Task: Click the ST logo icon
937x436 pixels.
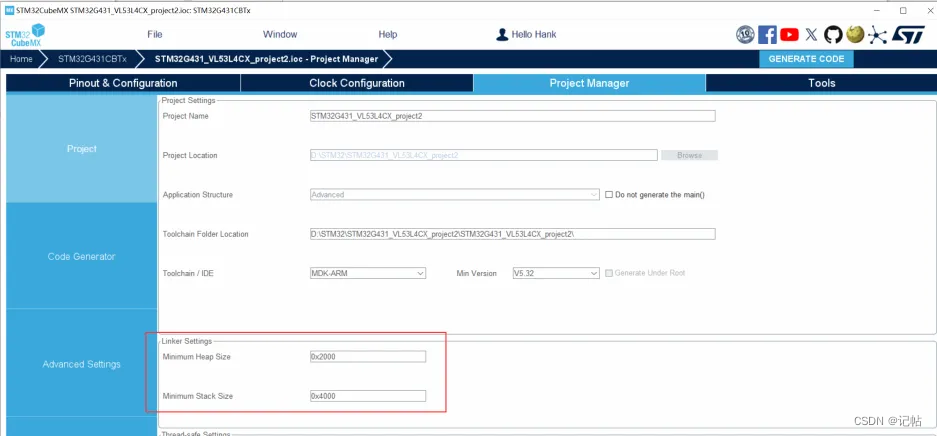Action: tap(908, 35)
